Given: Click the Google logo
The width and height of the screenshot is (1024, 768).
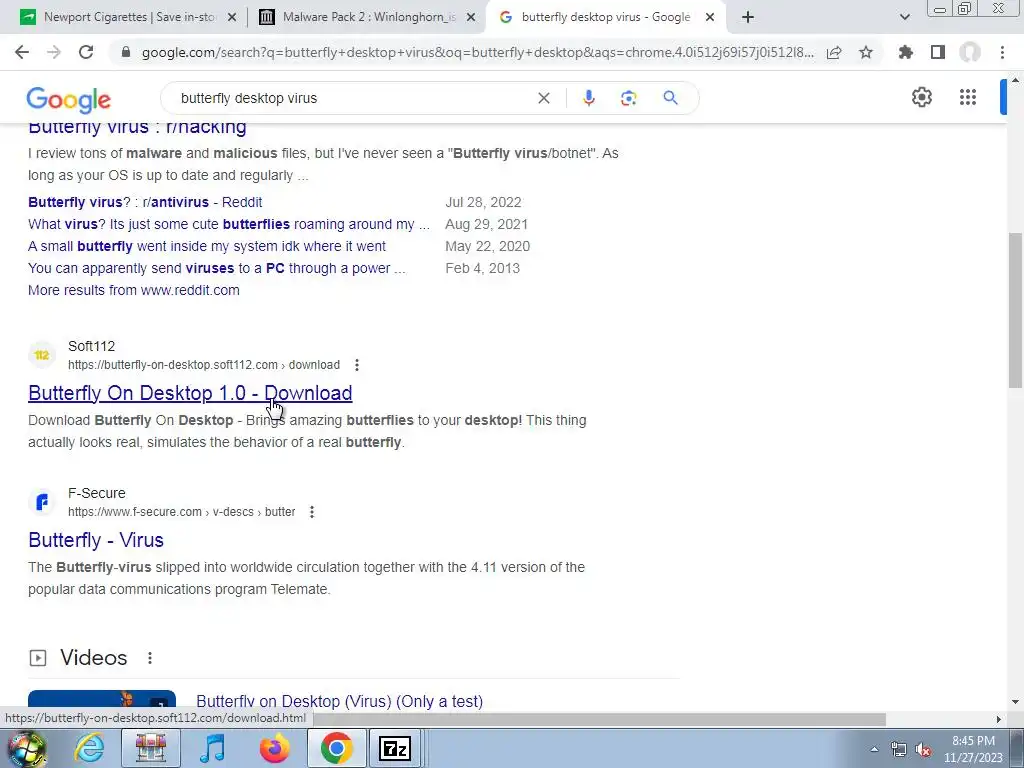Looking at the screenshot, I should (x=69, y=100).
